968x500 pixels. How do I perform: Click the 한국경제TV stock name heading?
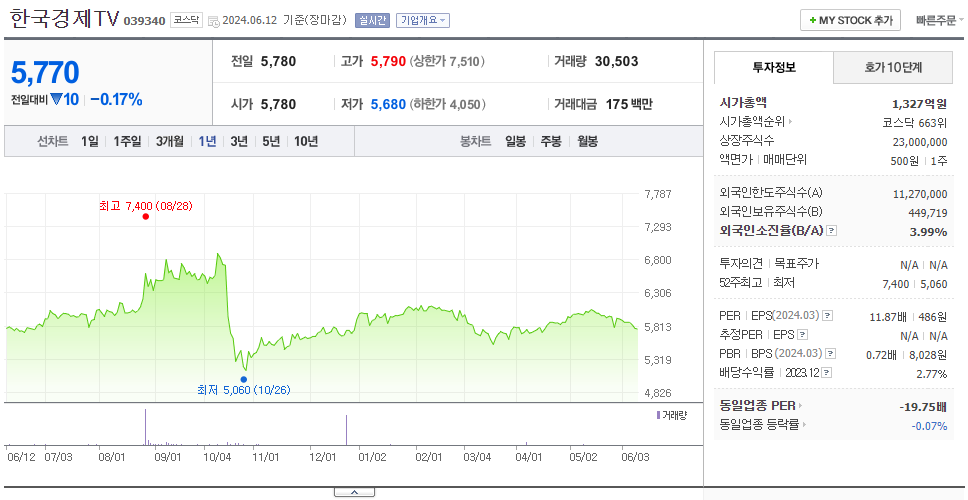coord(64,20)
